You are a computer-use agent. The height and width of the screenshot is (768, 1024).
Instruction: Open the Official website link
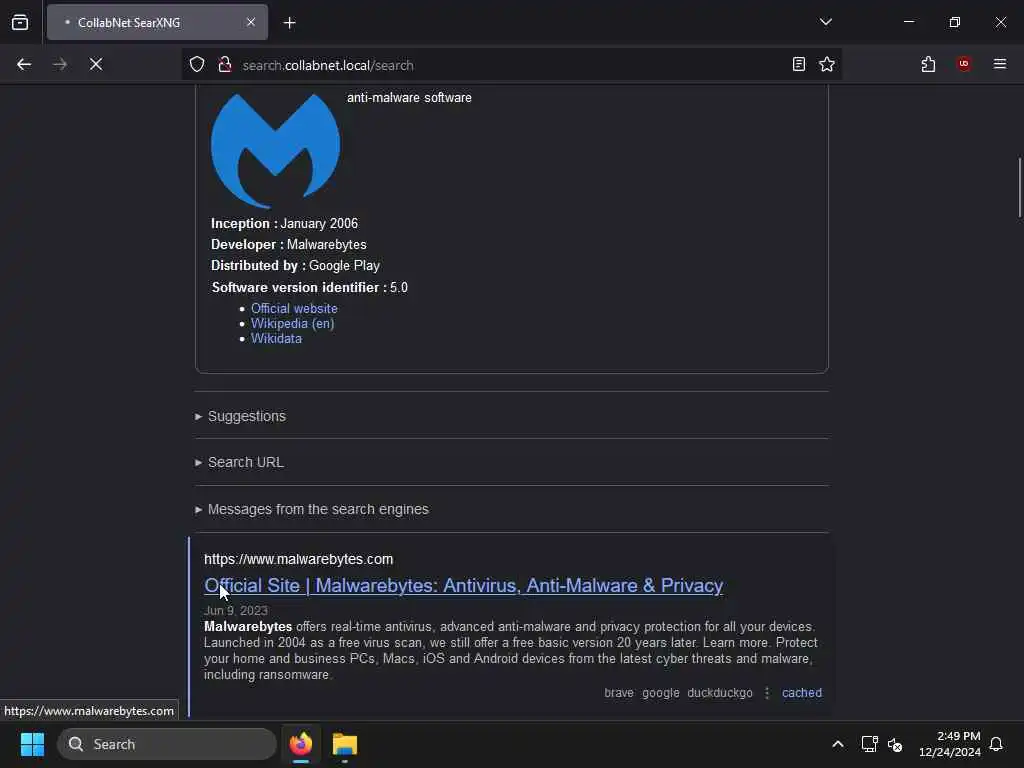click(x=294, y=308)
